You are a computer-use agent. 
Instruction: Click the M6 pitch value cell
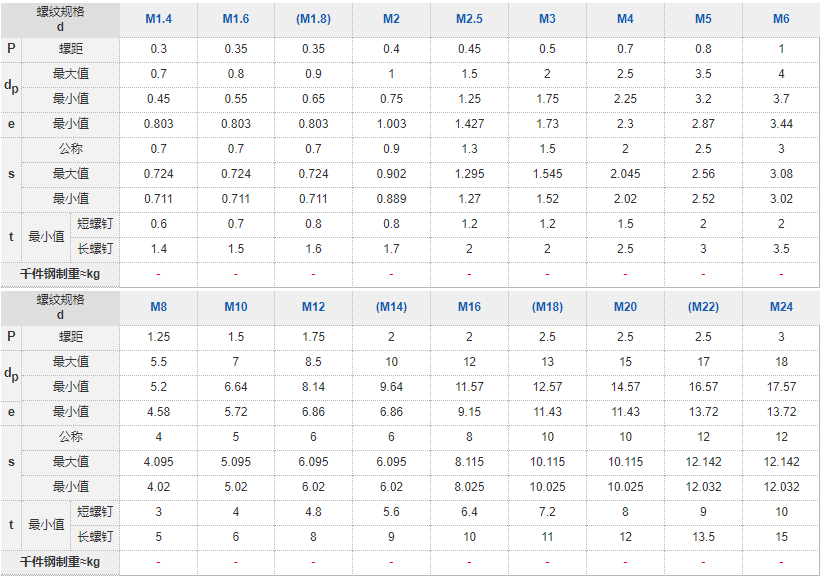(781, 49)
